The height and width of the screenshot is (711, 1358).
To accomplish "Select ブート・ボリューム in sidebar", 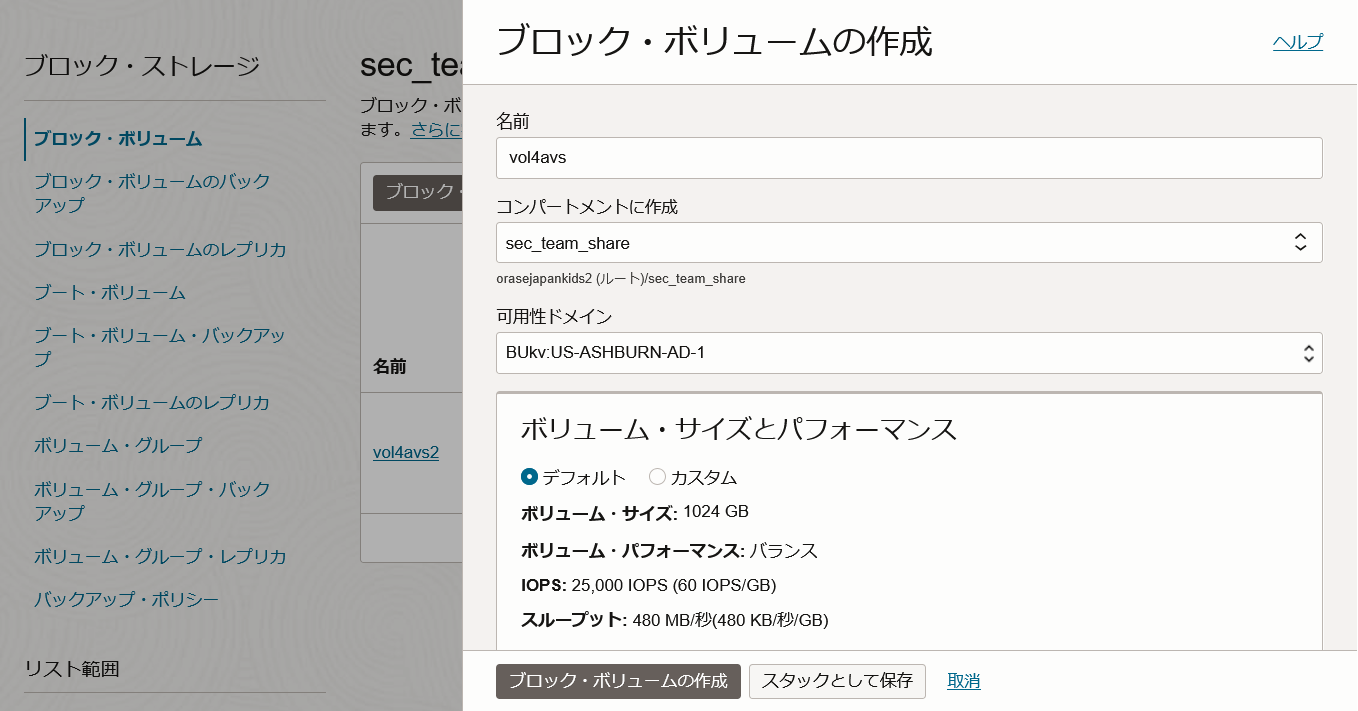I will (x=110, y=293).
